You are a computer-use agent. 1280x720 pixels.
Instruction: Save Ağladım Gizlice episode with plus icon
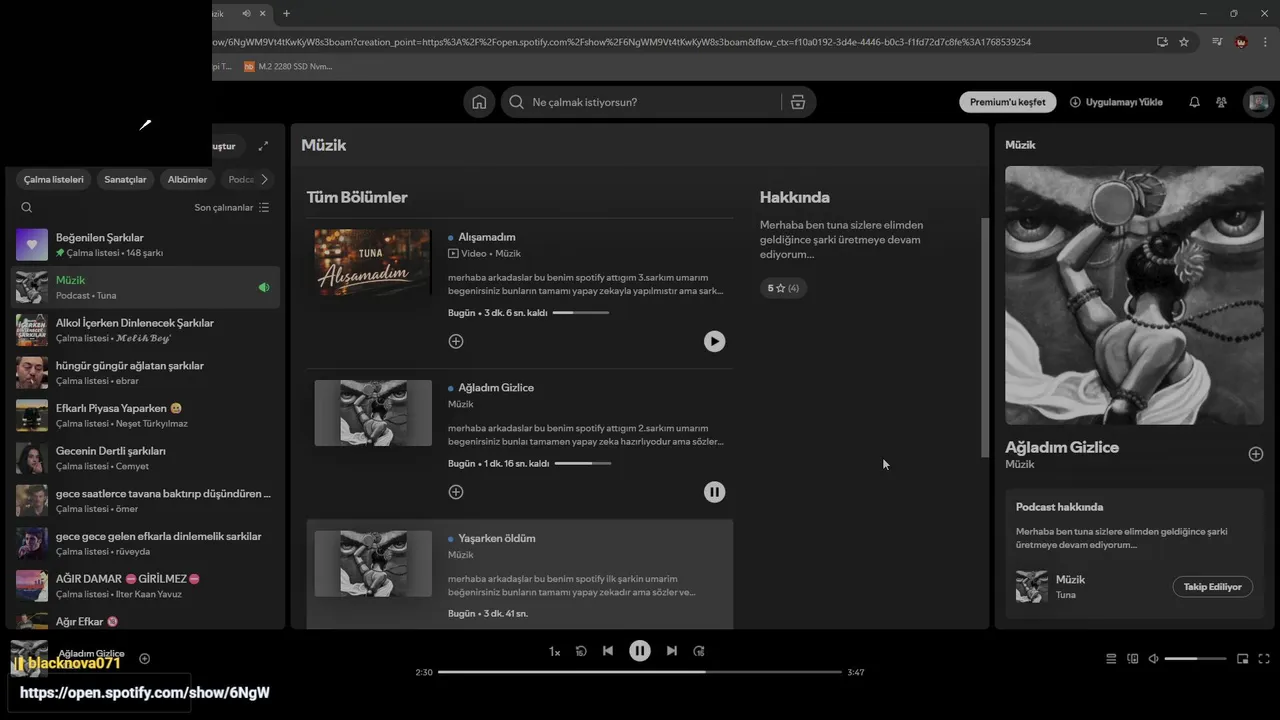point(456,492)
